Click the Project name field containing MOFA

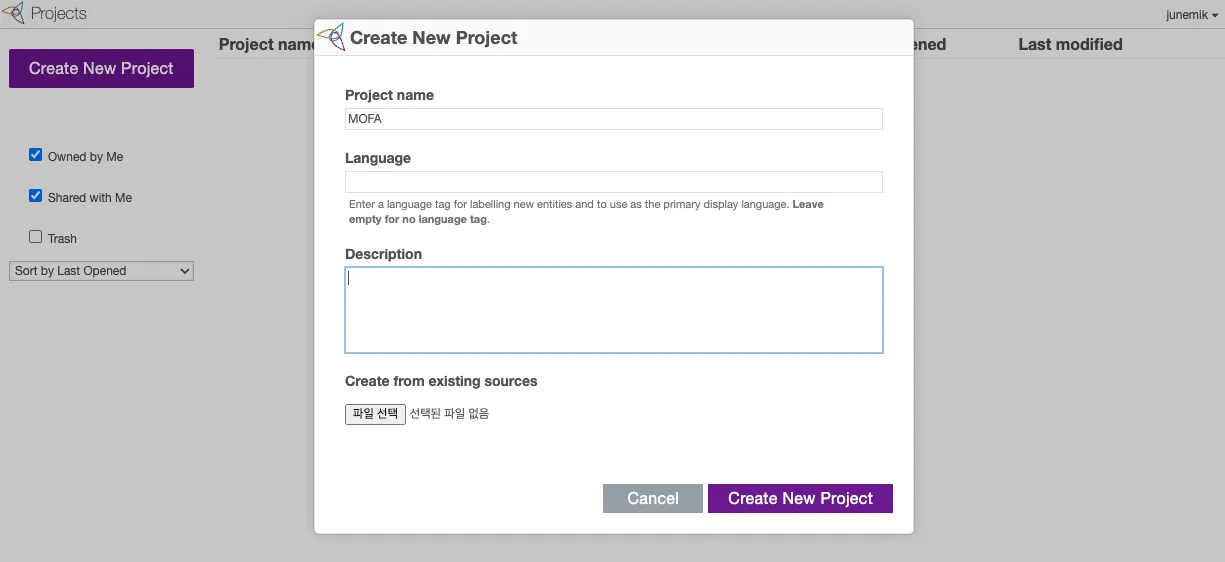click(614, 119)
